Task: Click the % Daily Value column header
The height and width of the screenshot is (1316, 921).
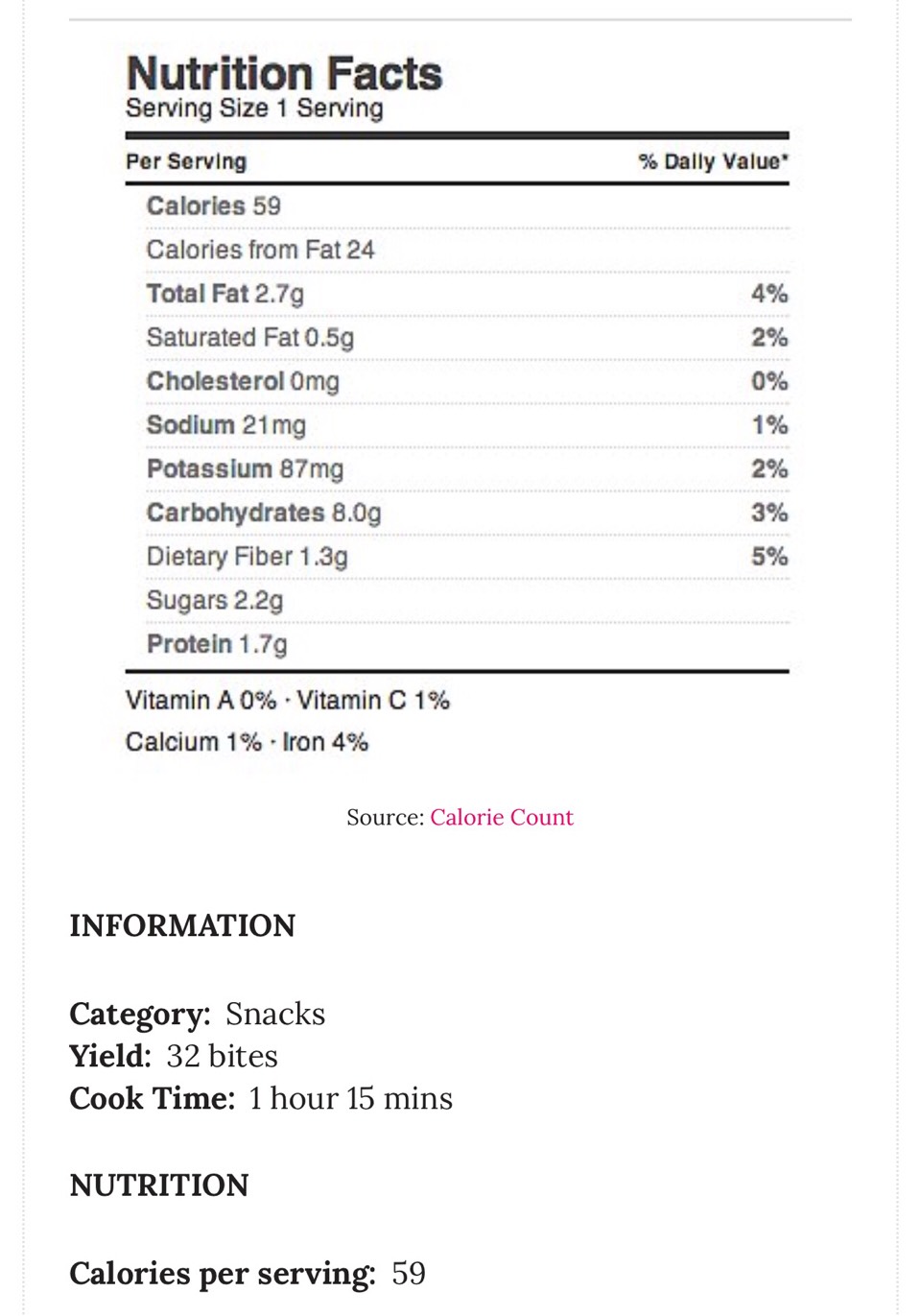Action: (714, 161)
